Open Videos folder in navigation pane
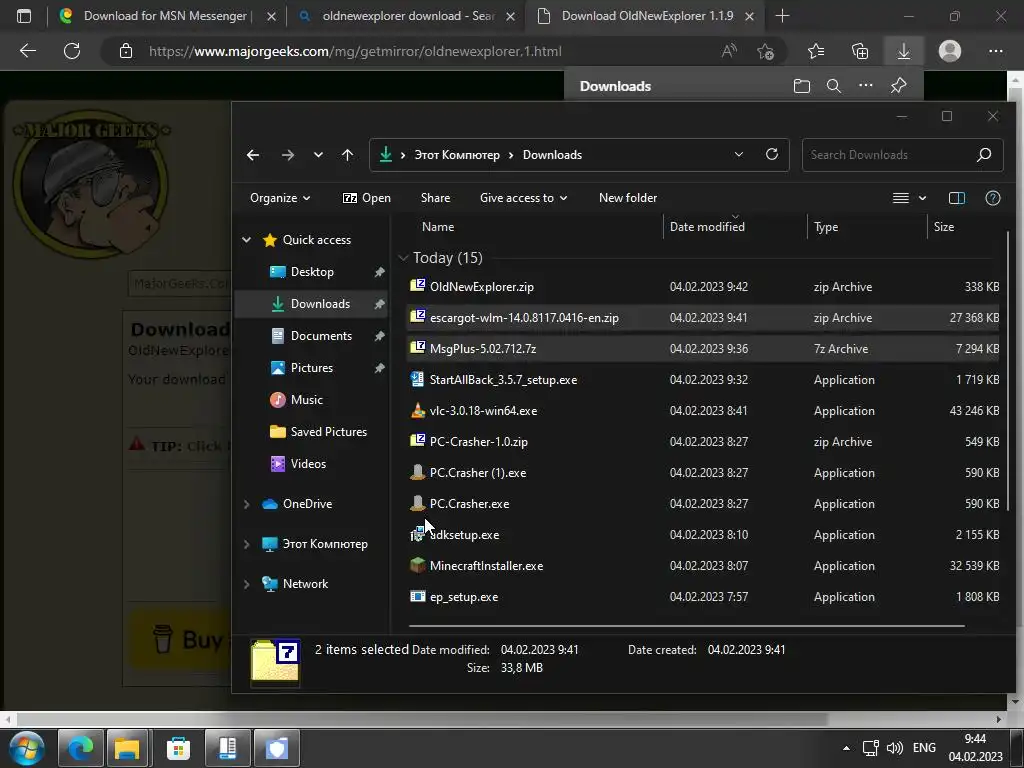1024x768 pixels. click(x=308, y=464)
